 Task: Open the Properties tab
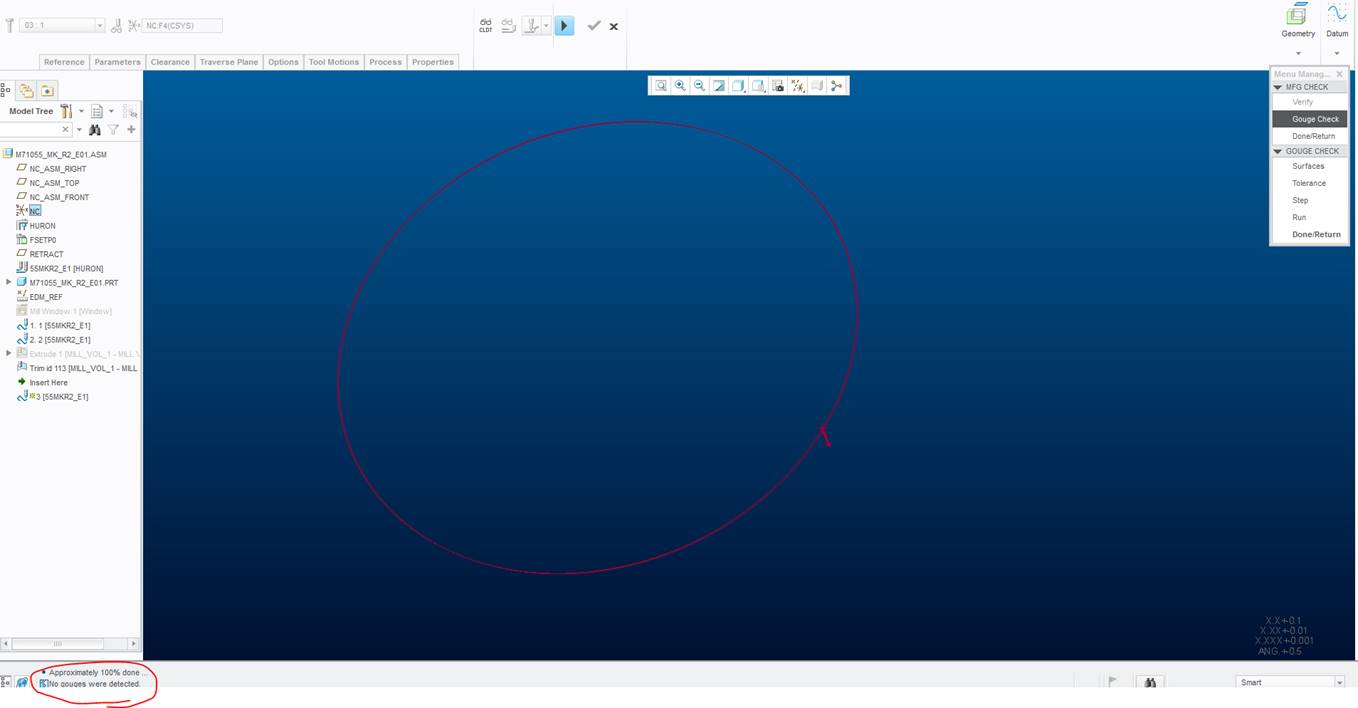[x=433, y=62]
